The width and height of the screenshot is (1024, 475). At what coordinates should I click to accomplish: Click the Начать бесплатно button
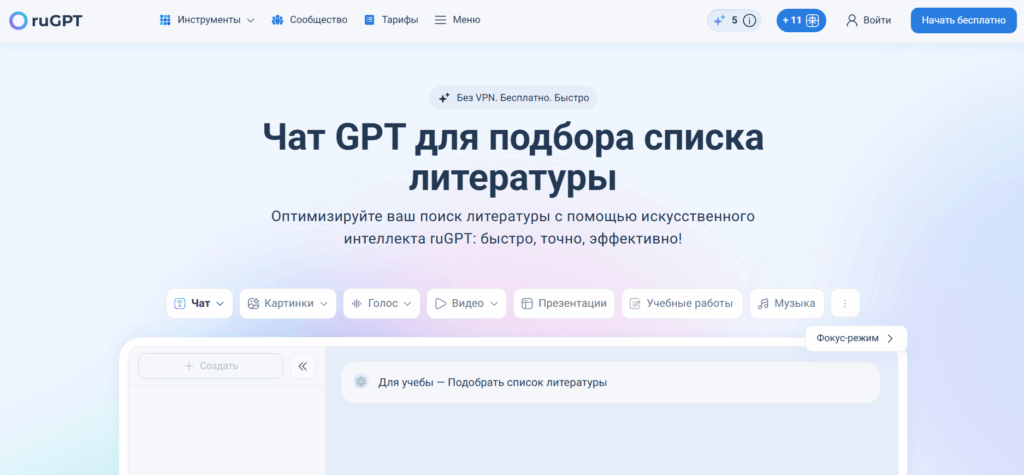click(x=964, y=20)
